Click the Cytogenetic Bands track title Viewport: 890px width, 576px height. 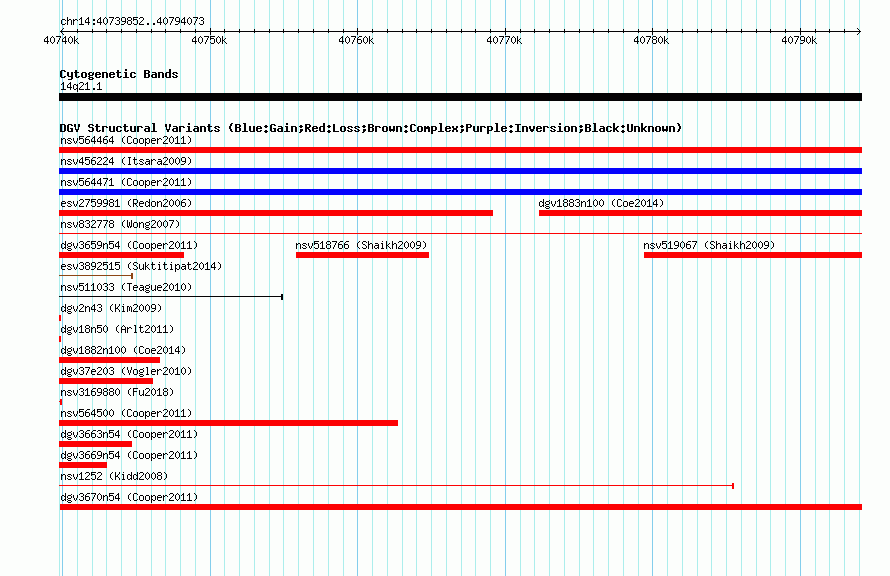pyautogui.click(x=119, y=74)
